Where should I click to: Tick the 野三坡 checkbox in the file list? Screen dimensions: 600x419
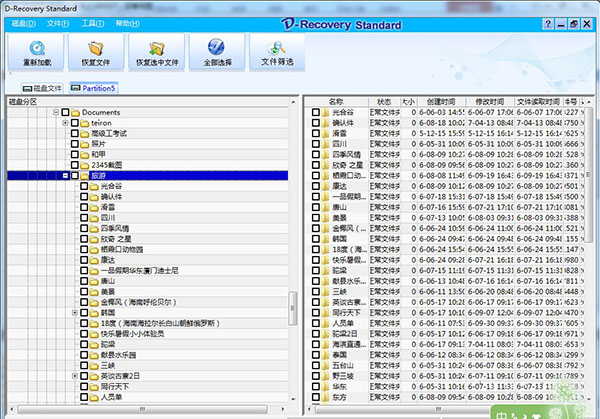click(x=316, y=376)
